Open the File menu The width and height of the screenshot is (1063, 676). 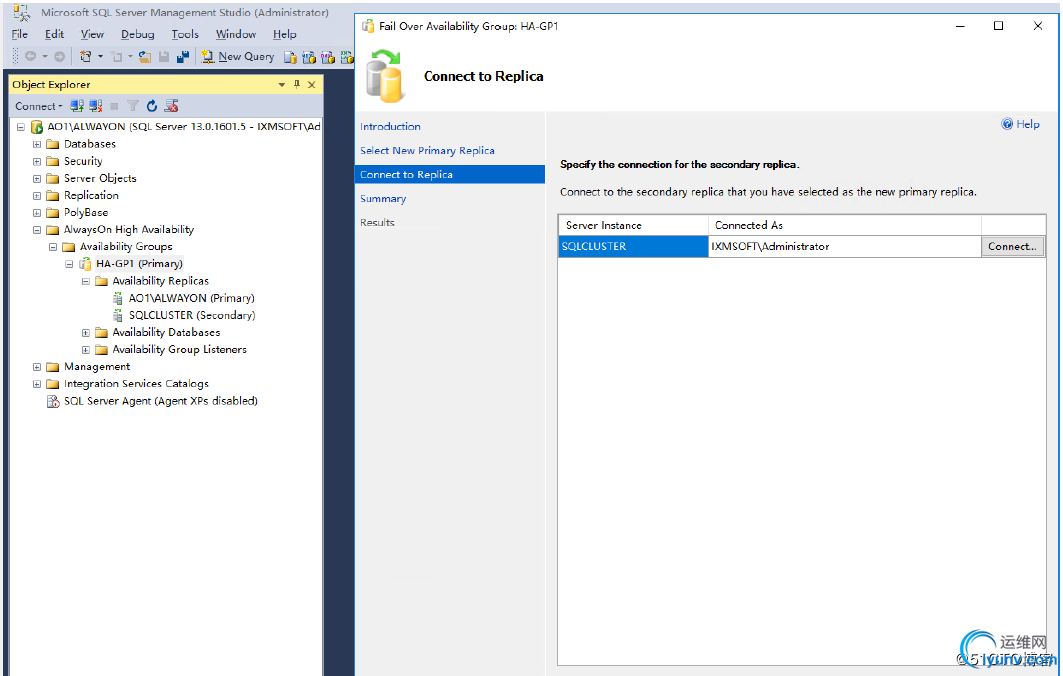tap(20, 34)
